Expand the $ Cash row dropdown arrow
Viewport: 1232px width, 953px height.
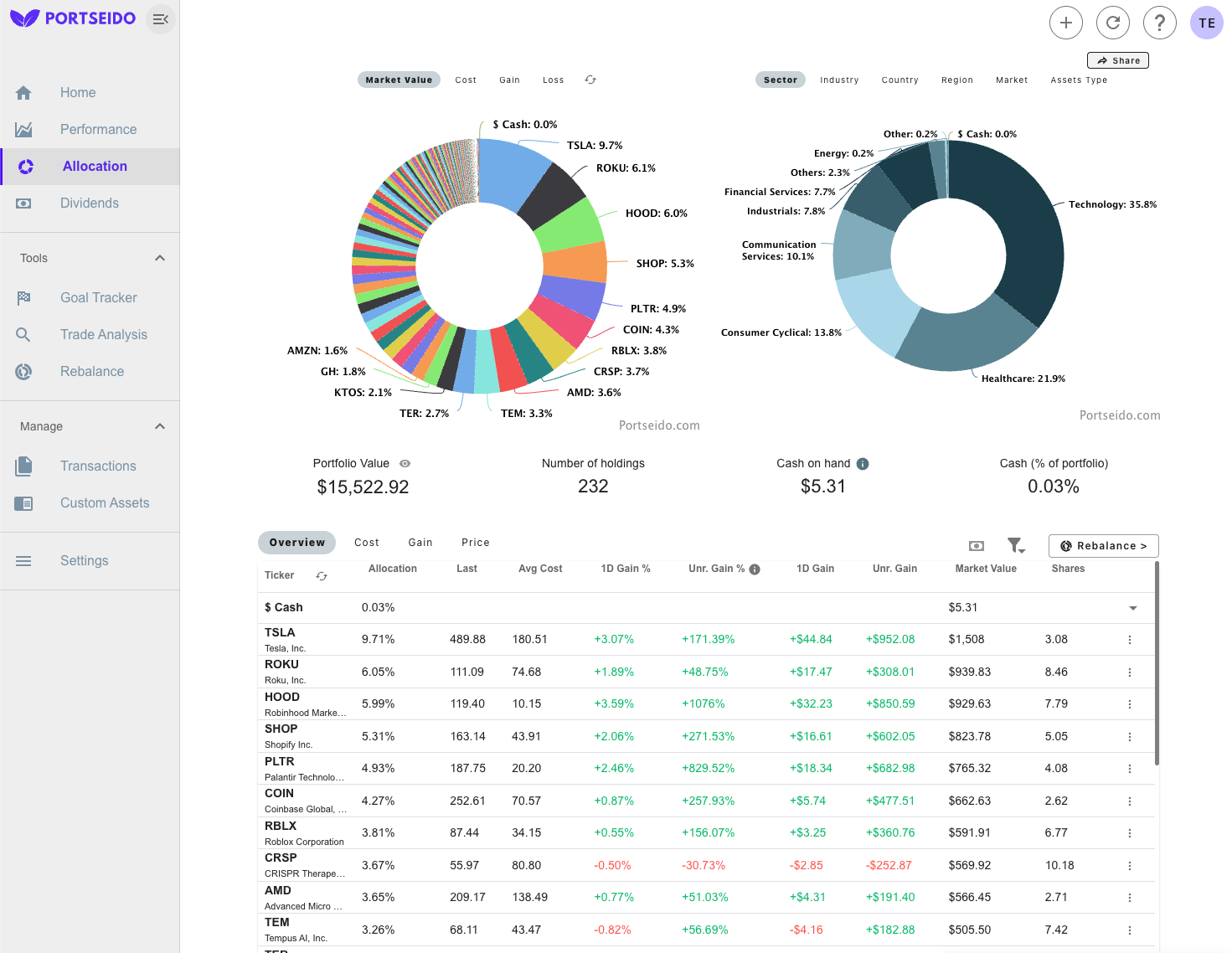point(1133,608)
